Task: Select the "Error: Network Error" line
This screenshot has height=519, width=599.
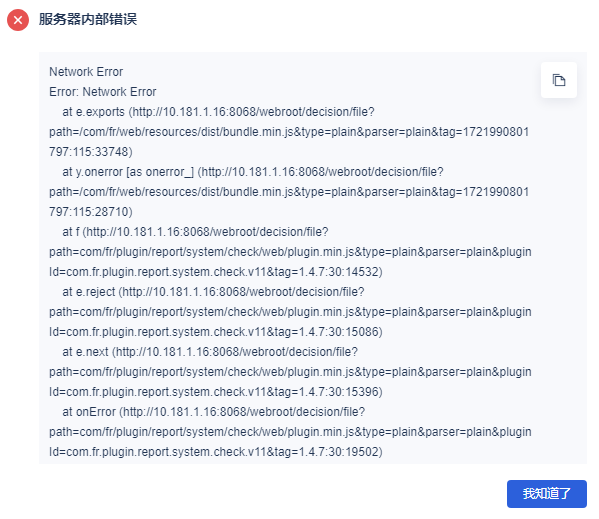Action: (103, 92)
